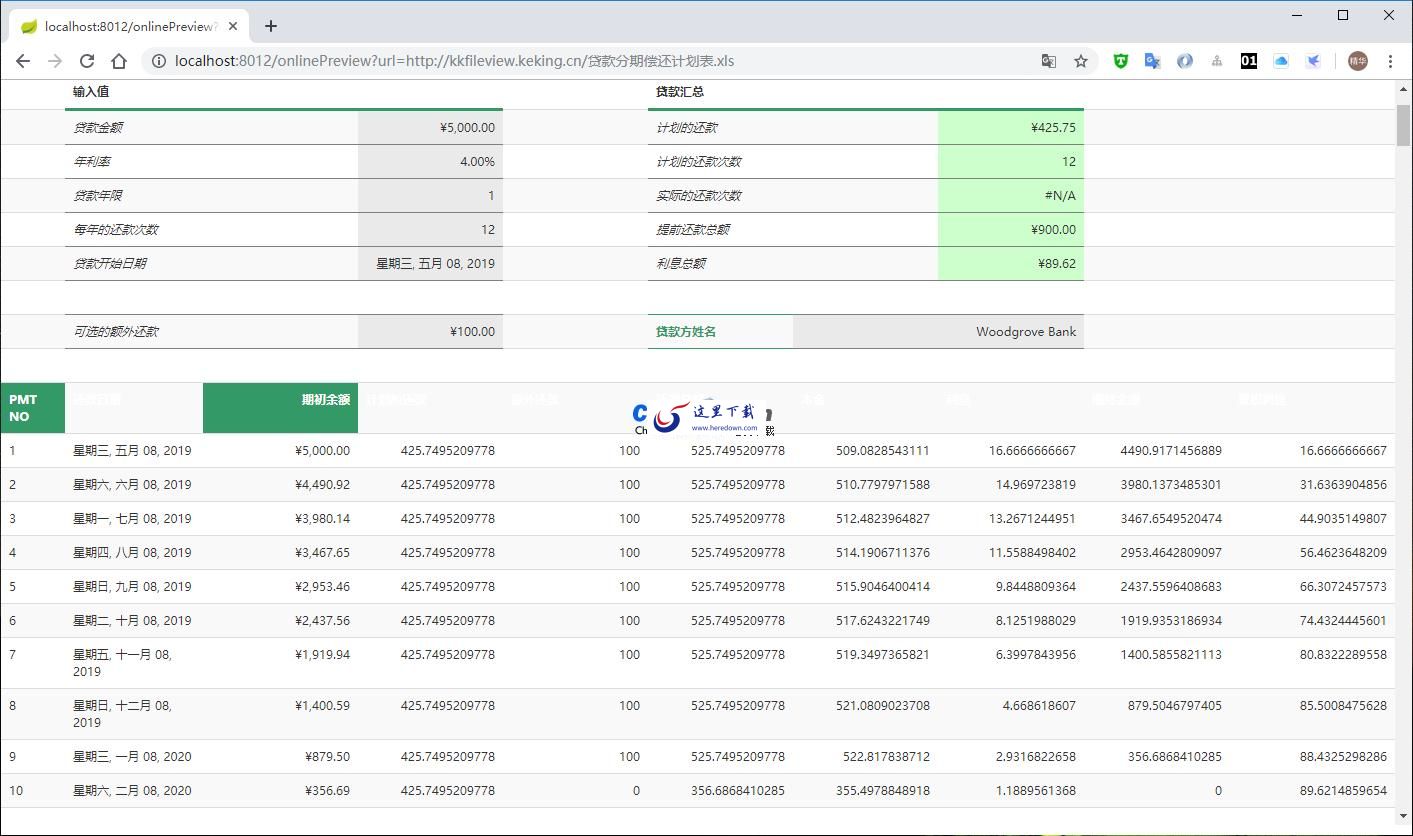The image size is (1413, 836).
Task: Click the 精华 profile avatar
Action: 1357,61
